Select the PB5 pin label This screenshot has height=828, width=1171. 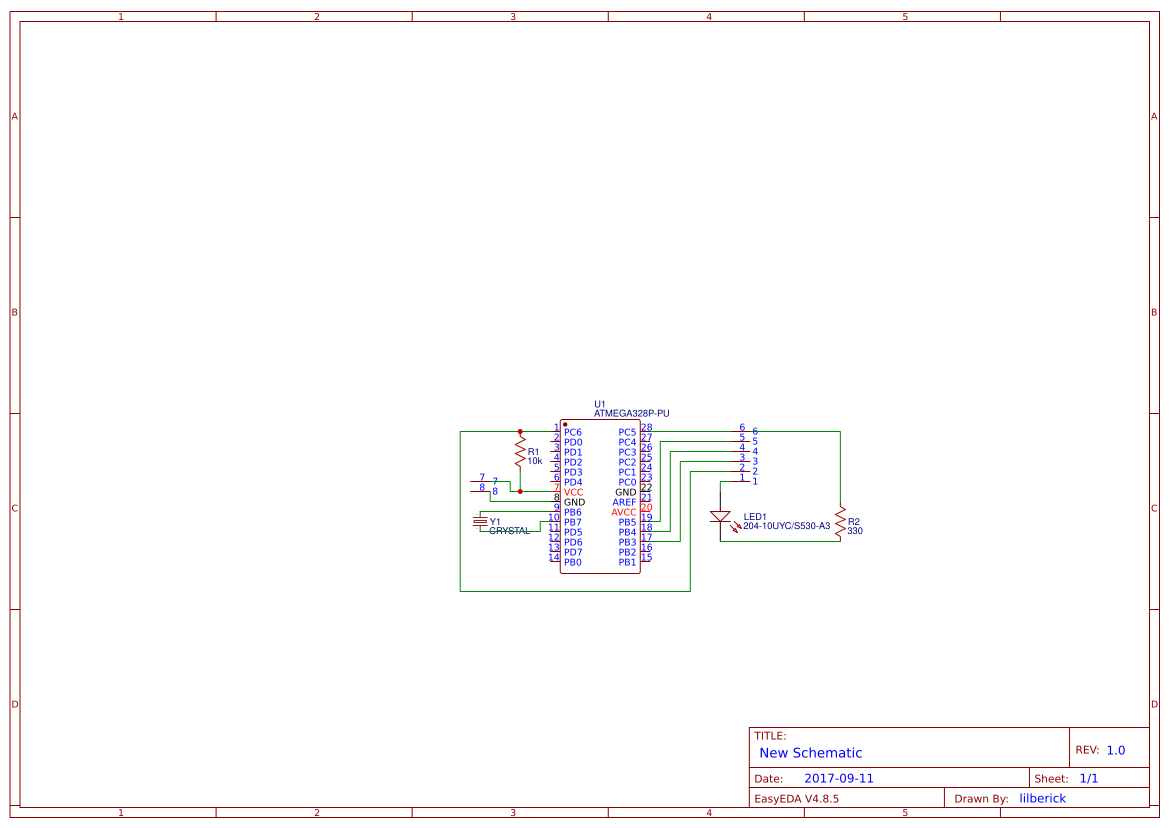coord(627,522)
